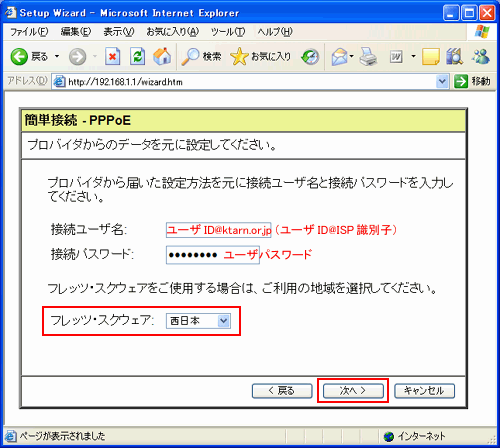Click the green Back arrow icon
The height and width of the screenshot is (448, 500).
coord(19,56)
